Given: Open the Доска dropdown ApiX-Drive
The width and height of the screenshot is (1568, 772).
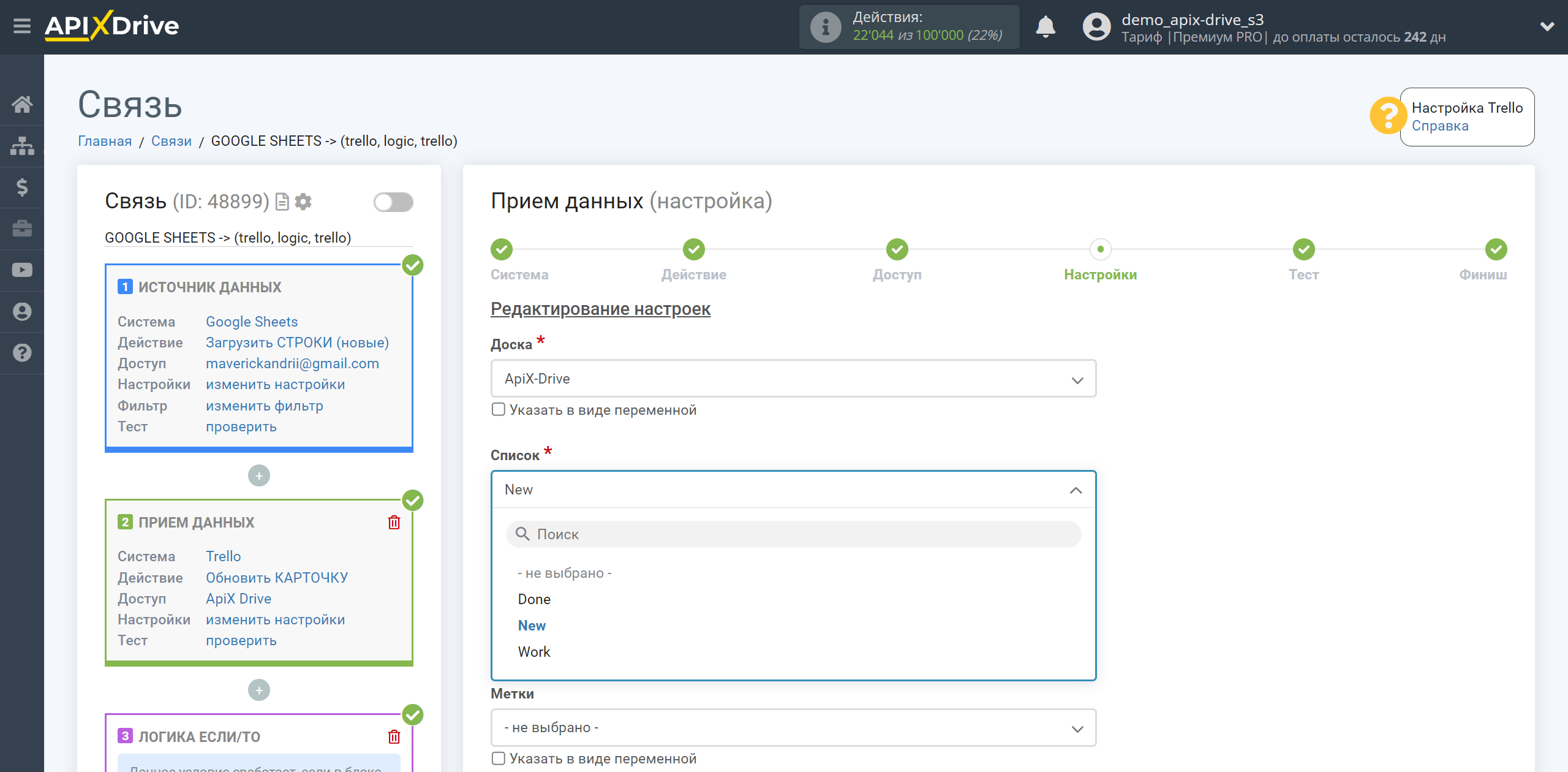Looking at the screenshot, I should (x=793, y=379).
